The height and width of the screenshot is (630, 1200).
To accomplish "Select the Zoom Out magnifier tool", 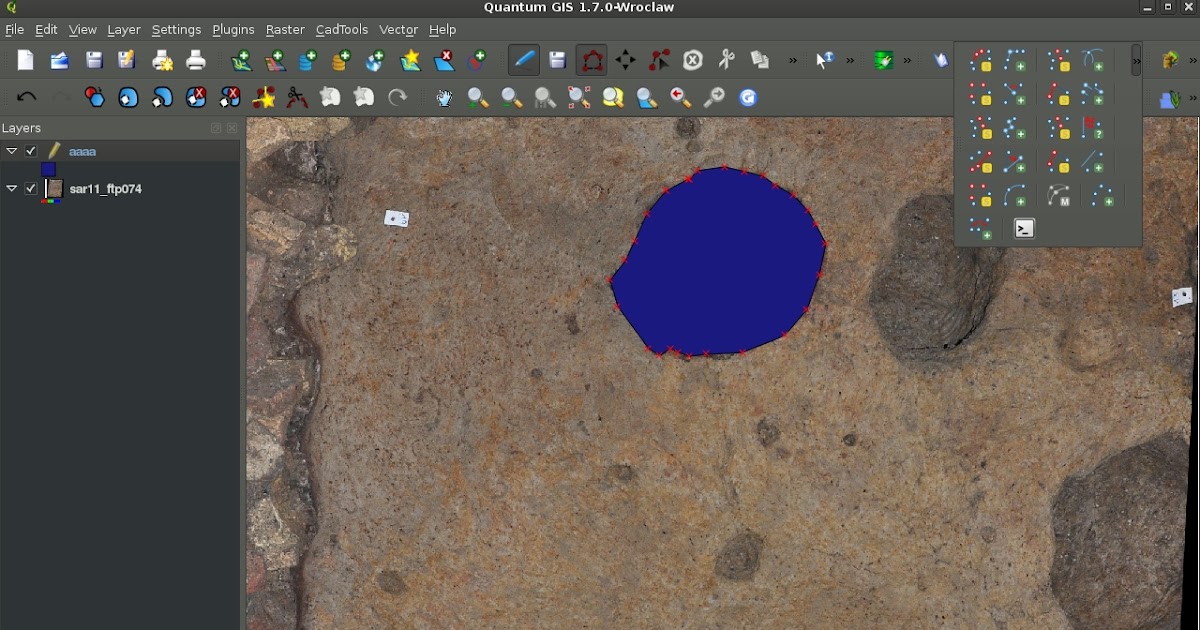I will tap(511, 98).
